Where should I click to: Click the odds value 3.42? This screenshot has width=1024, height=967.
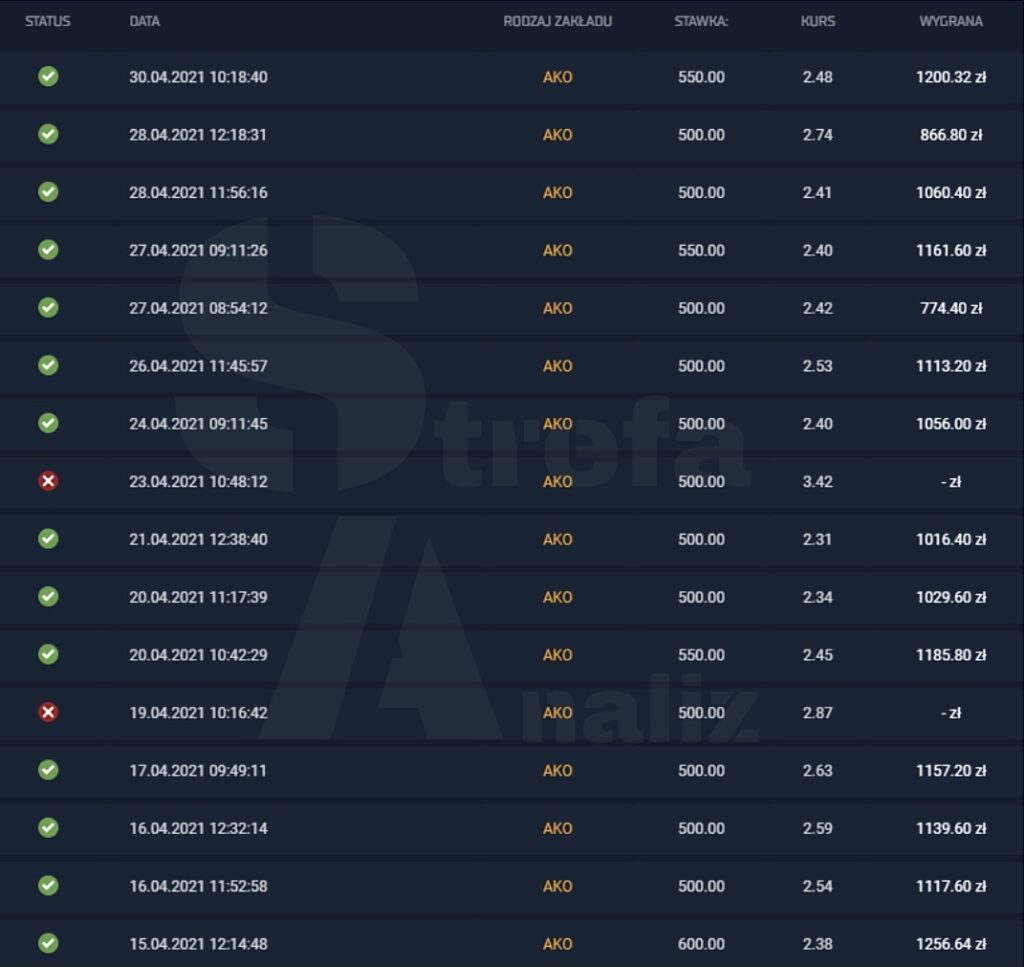coord(818,482)
